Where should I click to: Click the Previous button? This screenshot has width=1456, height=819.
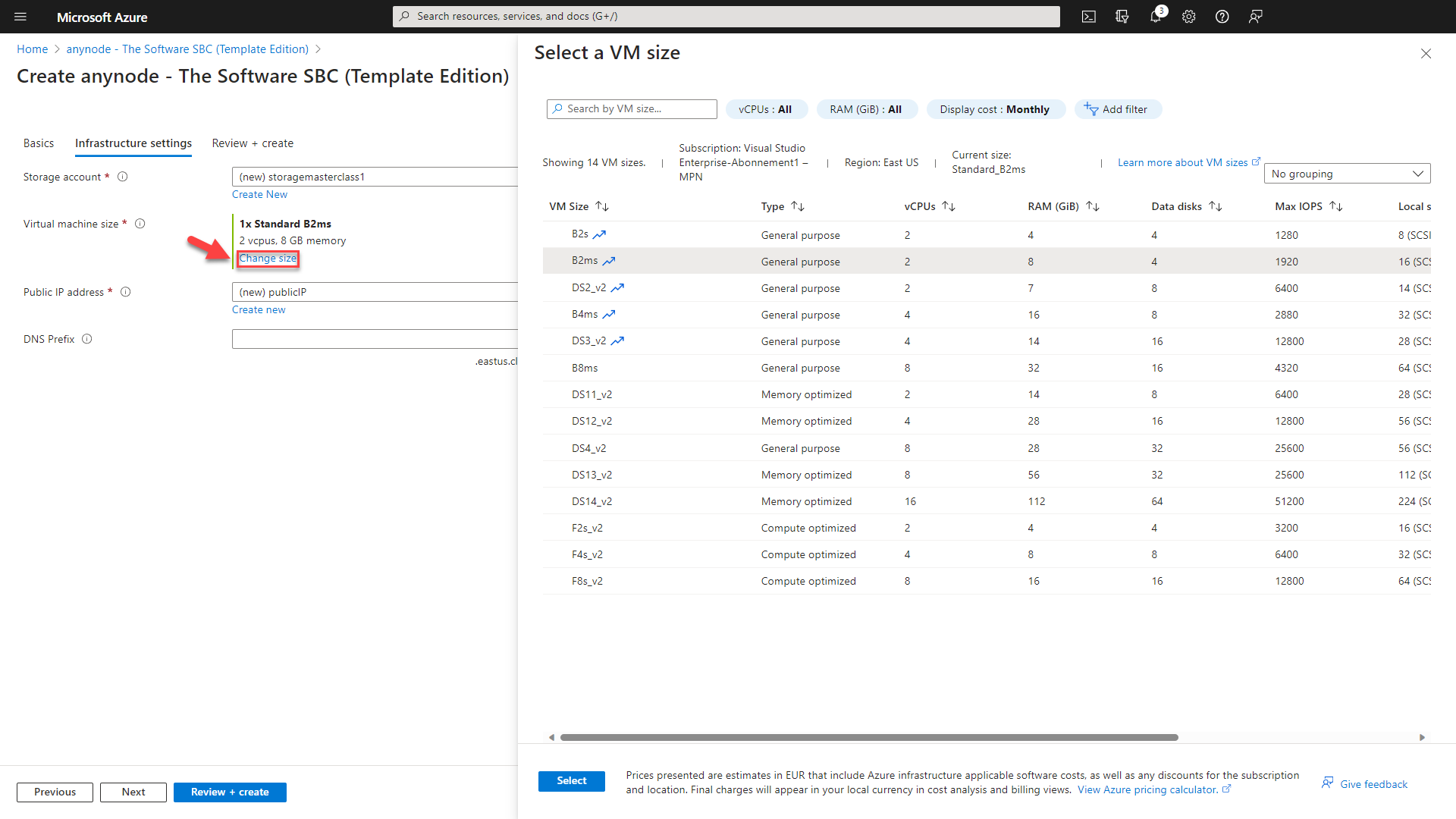pos(55,792)
